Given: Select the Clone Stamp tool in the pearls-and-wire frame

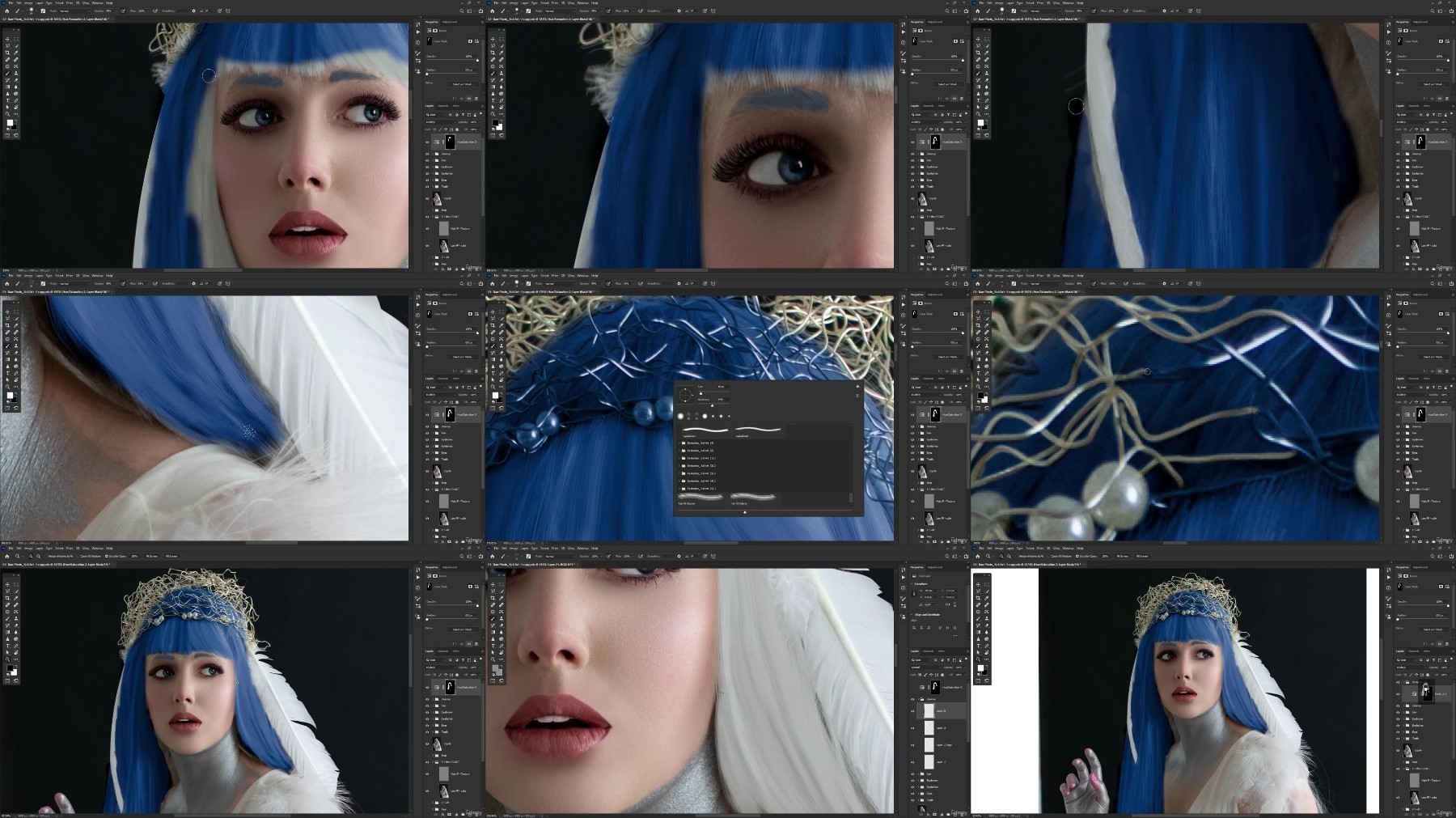Looking at the screenshot, I should (987, 345).
